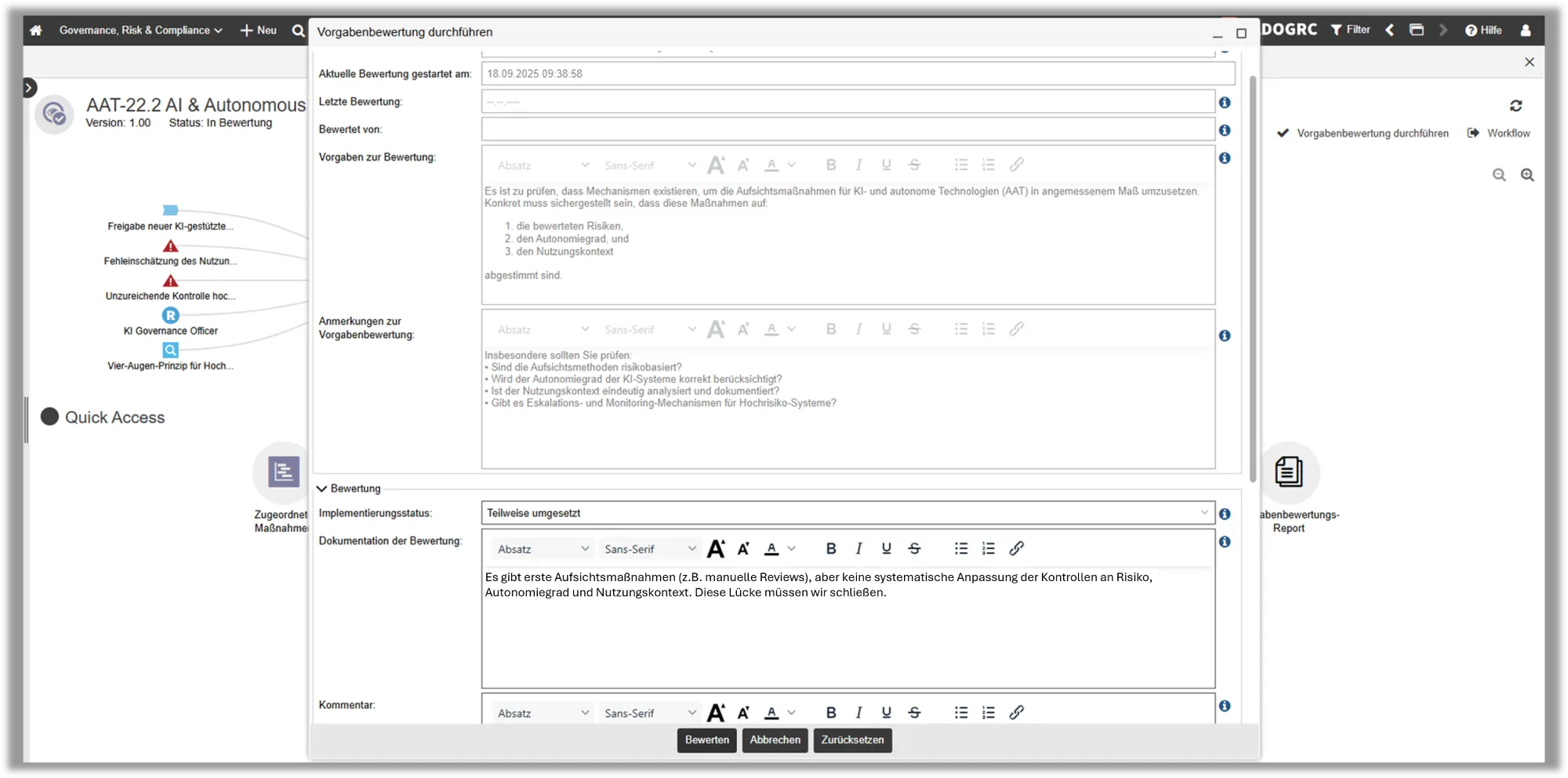
Task: Click the Bewerten button
Action: [706, 740]
